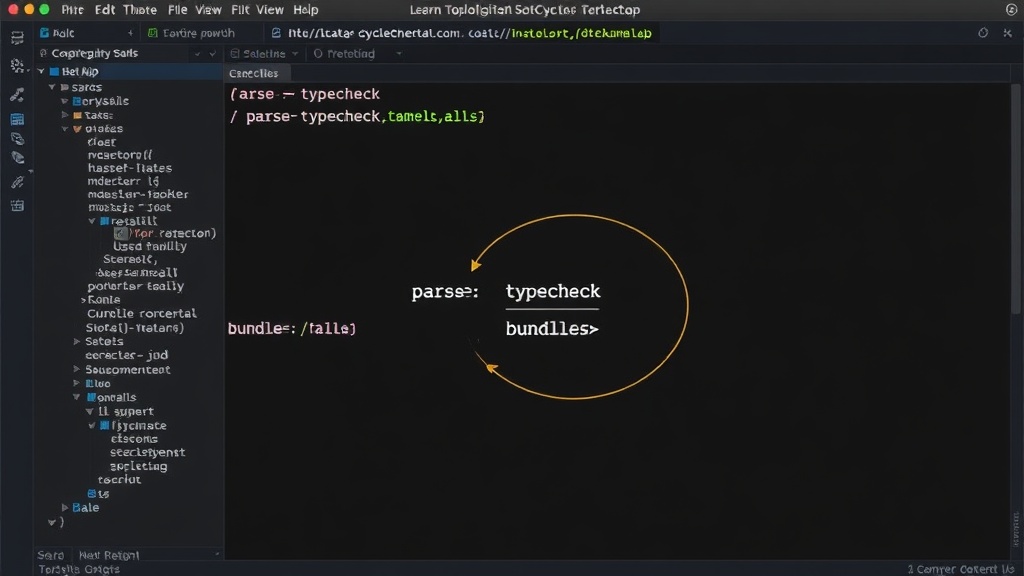Collapse the 'retalilt' node
The height and width of the screenshot is (576, 1024).
(x=92, y=221)
